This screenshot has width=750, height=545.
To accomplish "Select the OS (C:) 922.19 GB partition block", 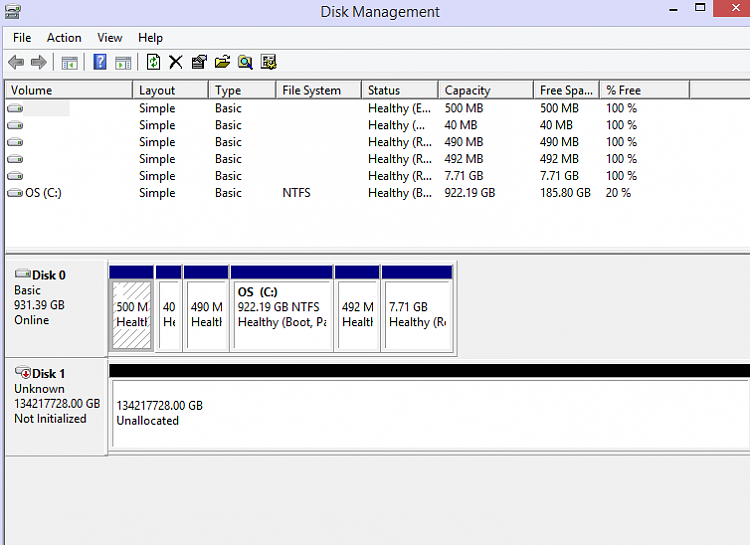I will (x=282, y=309).
